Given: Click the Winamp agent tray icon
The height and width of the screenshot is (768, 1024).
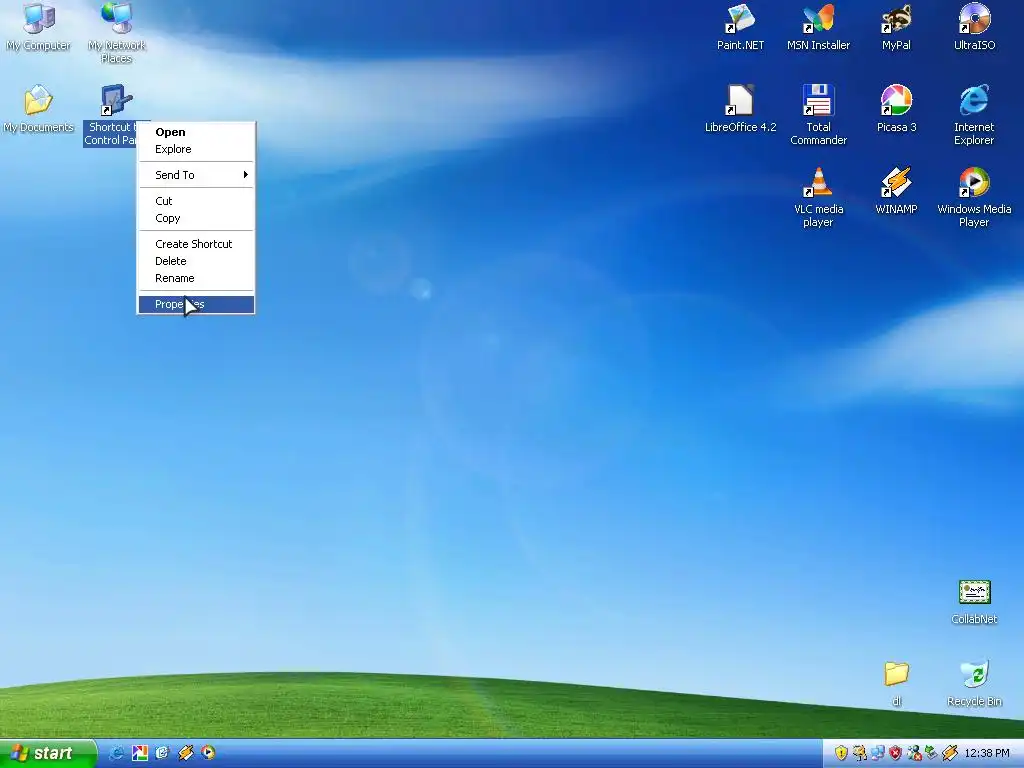Looking at the screenshot, I should (x=950, y=753).
